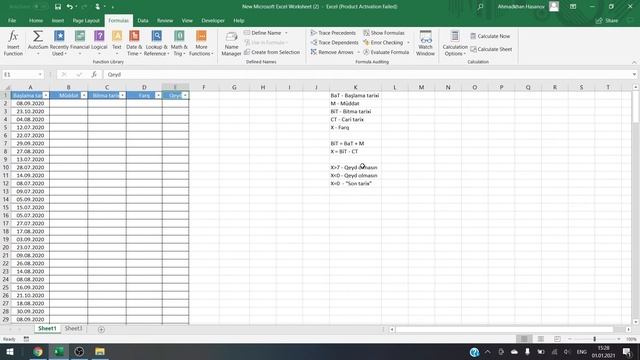Open Recently Used functions list
The width and height of the screenshot is (640, 360).
click(59, 43)
